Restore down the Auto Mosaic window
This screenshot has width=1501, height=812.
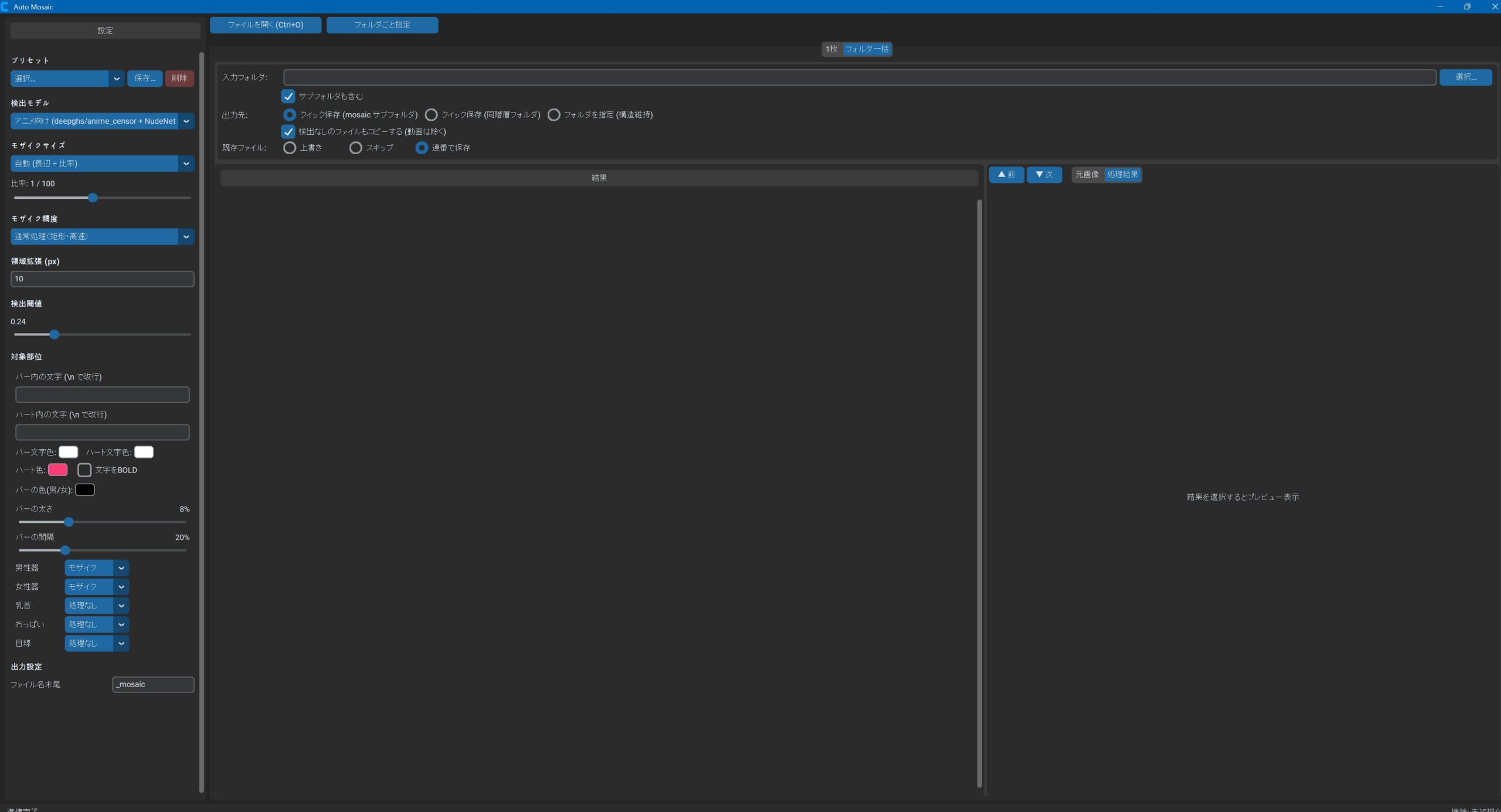point(1467,6)
